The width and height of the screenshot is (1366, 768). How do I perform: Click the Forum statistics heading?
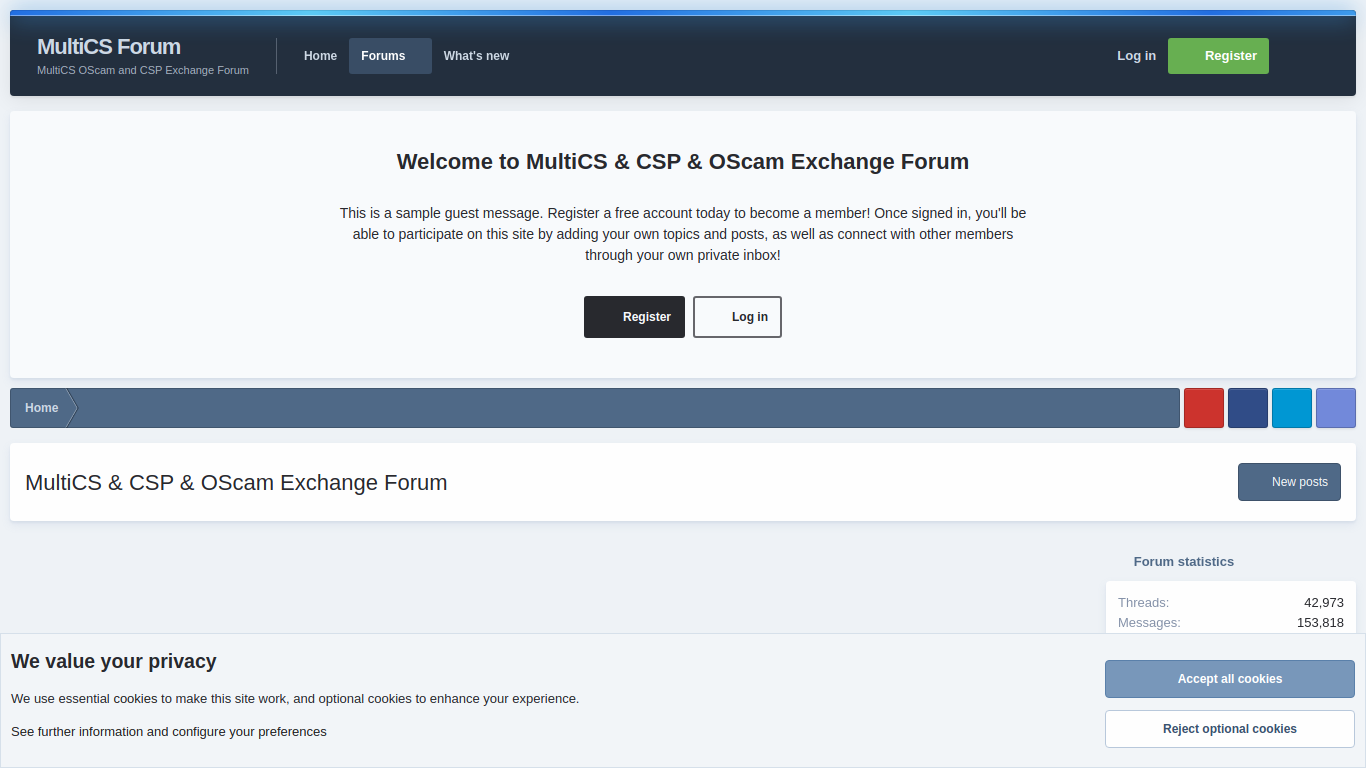click(1184, 562)
